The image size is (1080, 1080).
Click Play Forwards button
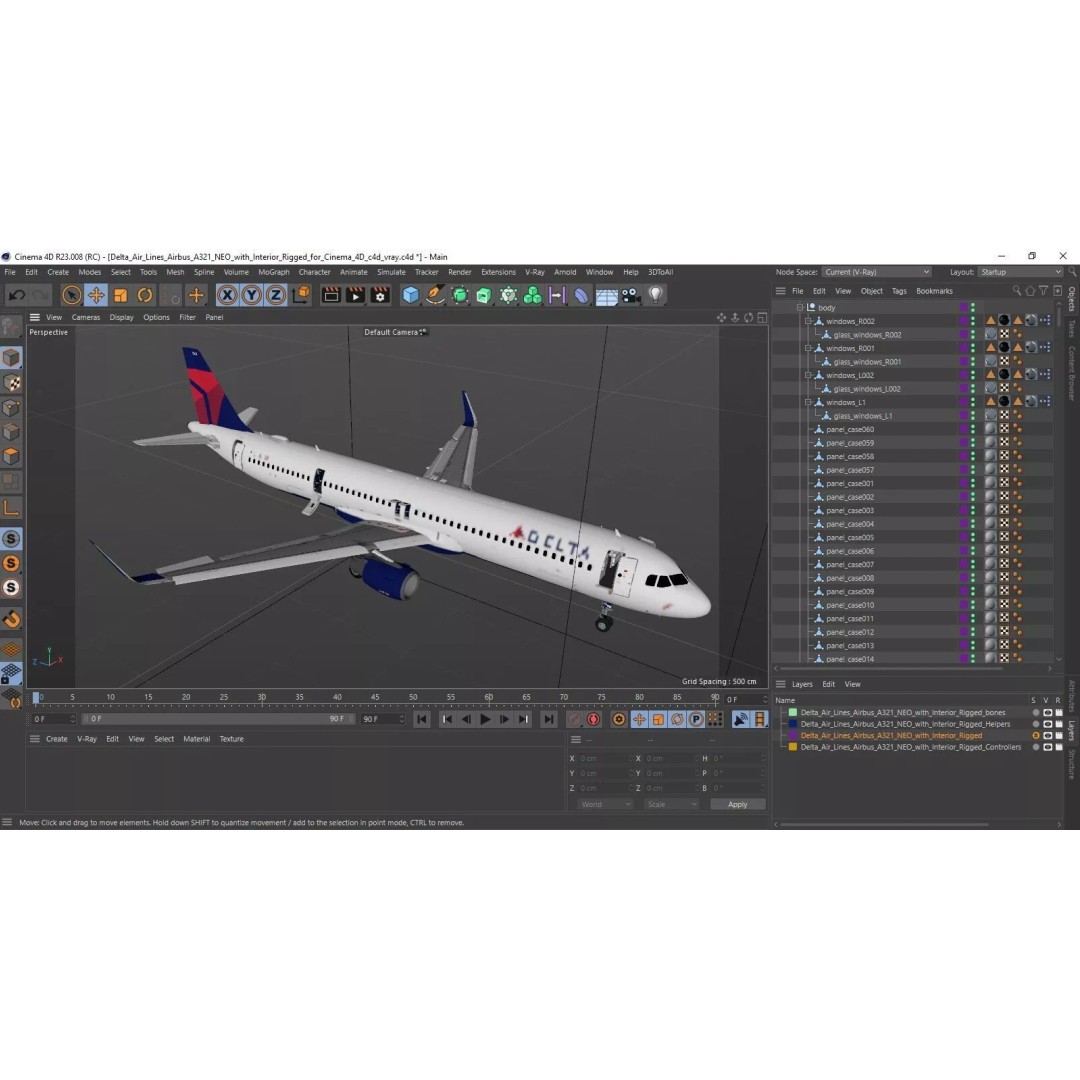point(485,719)
